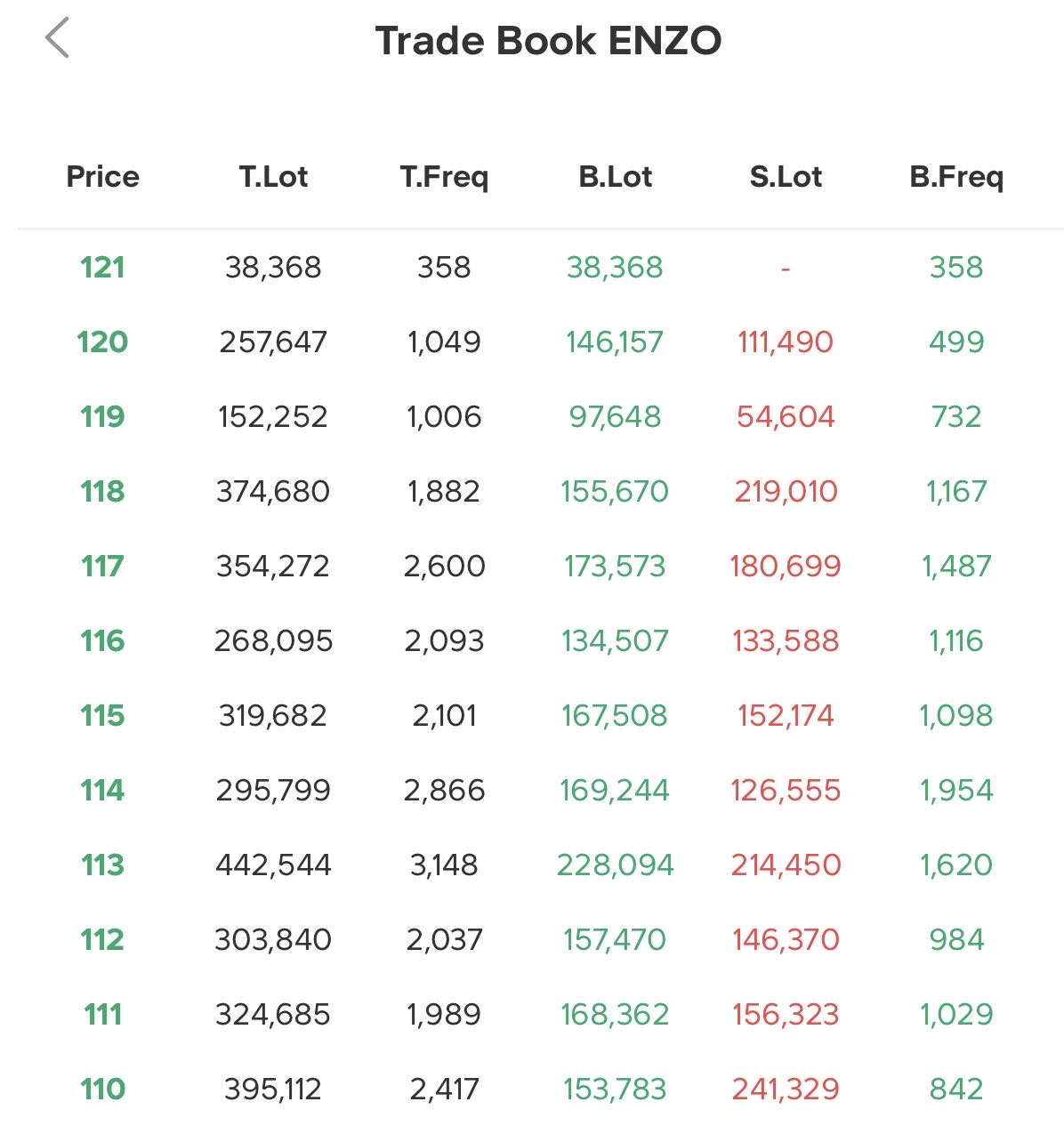The height and width of the screenshot is (1126, 1064).
Task: Tap the B.Freq column header
Action: (x=956, y=176)
